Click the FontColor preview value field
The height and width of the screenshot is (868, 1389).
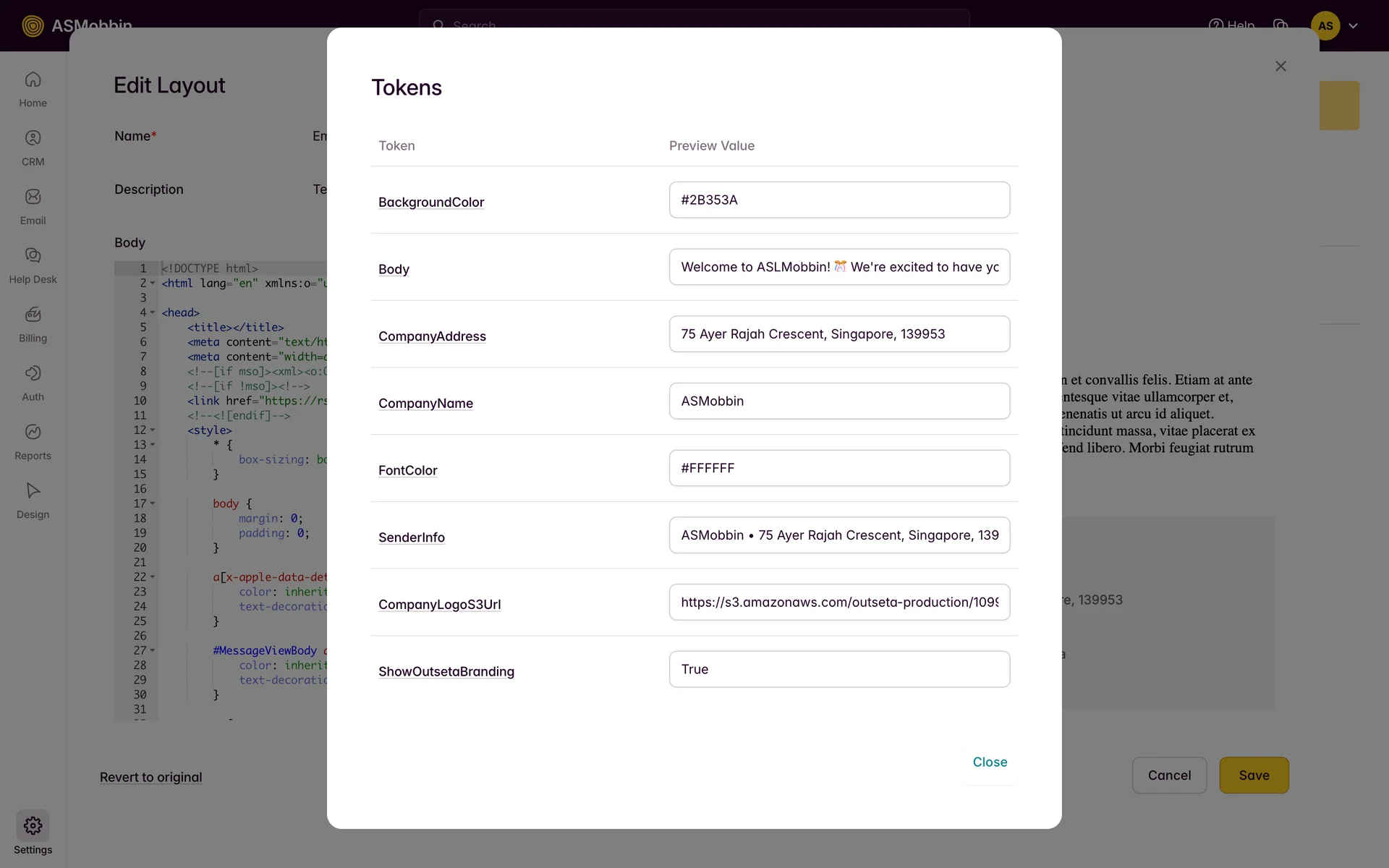(x=839, y=468)
